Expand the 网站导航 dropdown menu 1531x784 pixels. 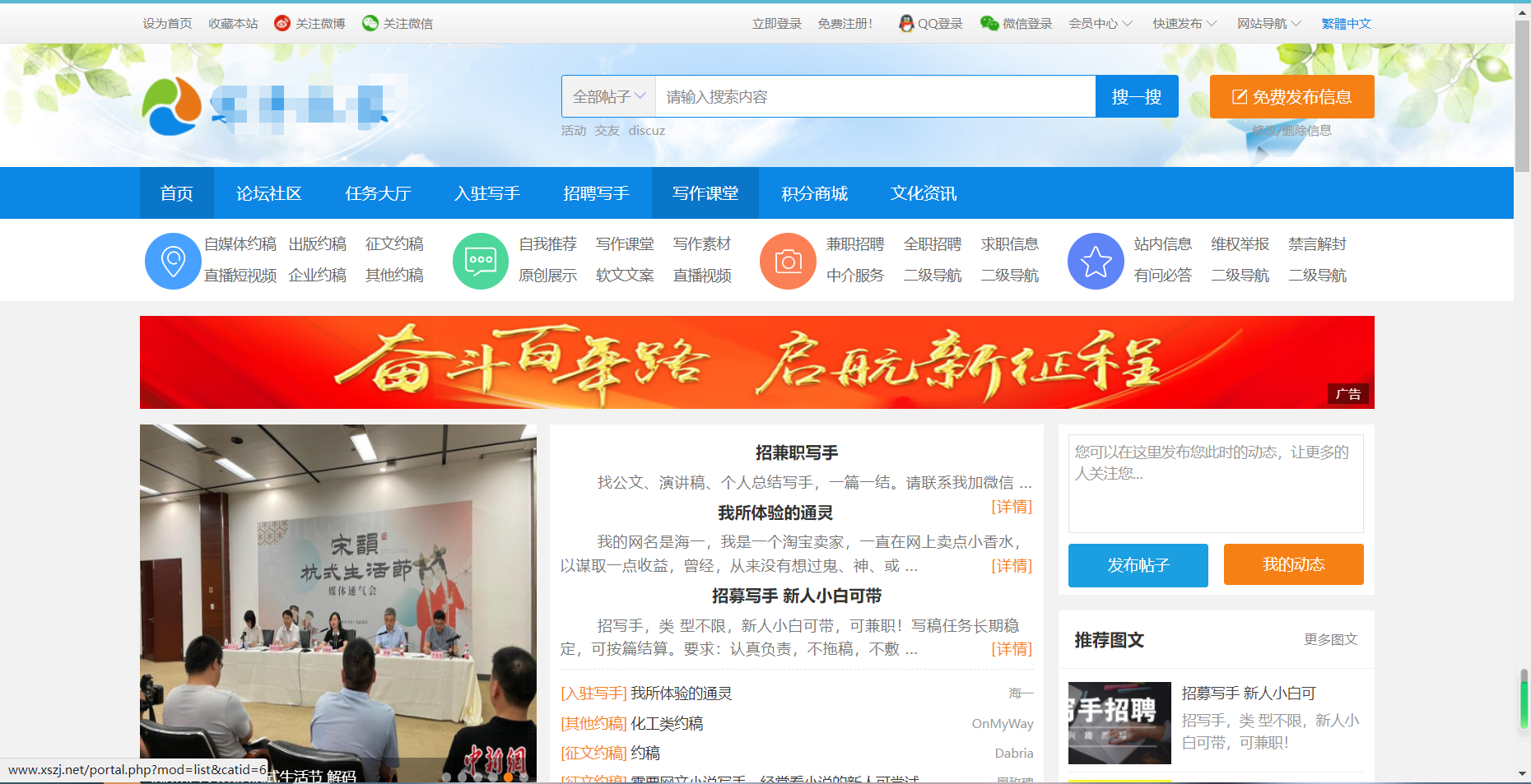1269,24
